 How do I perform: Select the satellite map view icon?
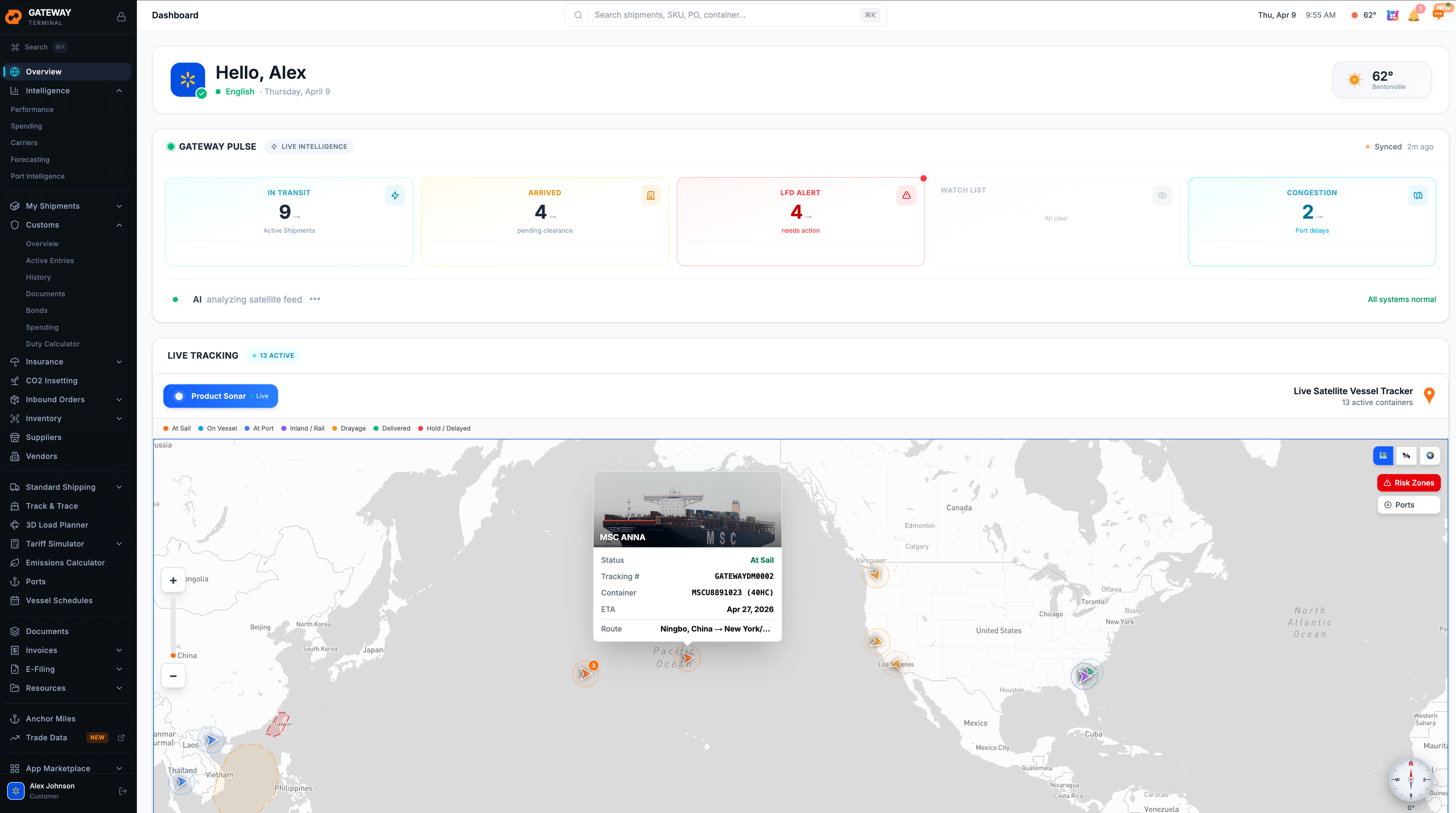(x=1407, y=455)
